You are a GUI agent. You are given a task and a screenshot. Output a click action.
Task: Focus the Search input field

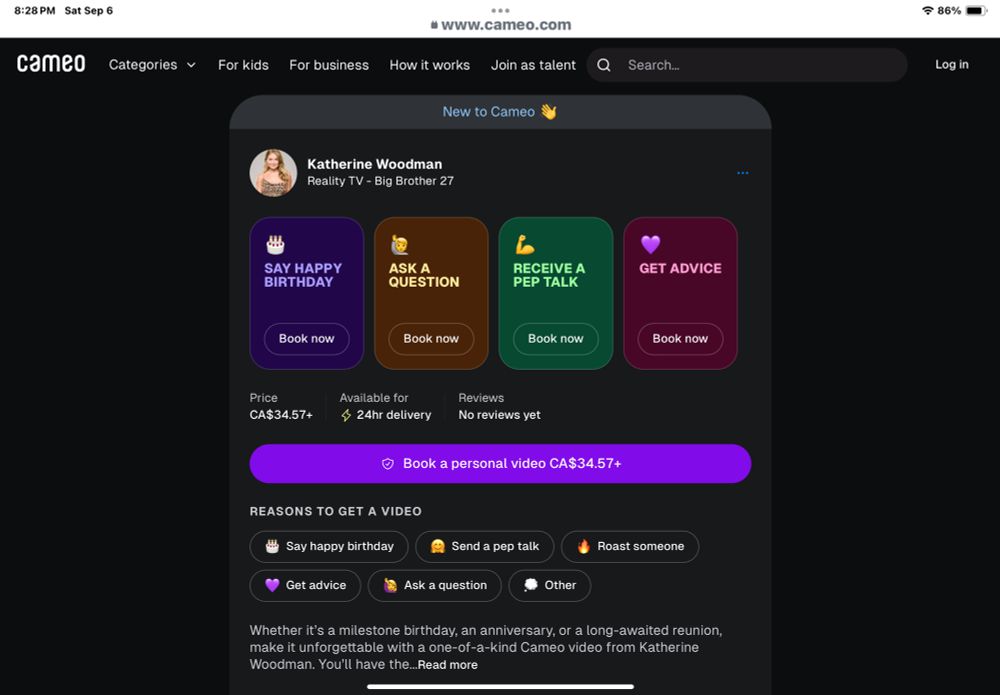click(x=746, y=65)
